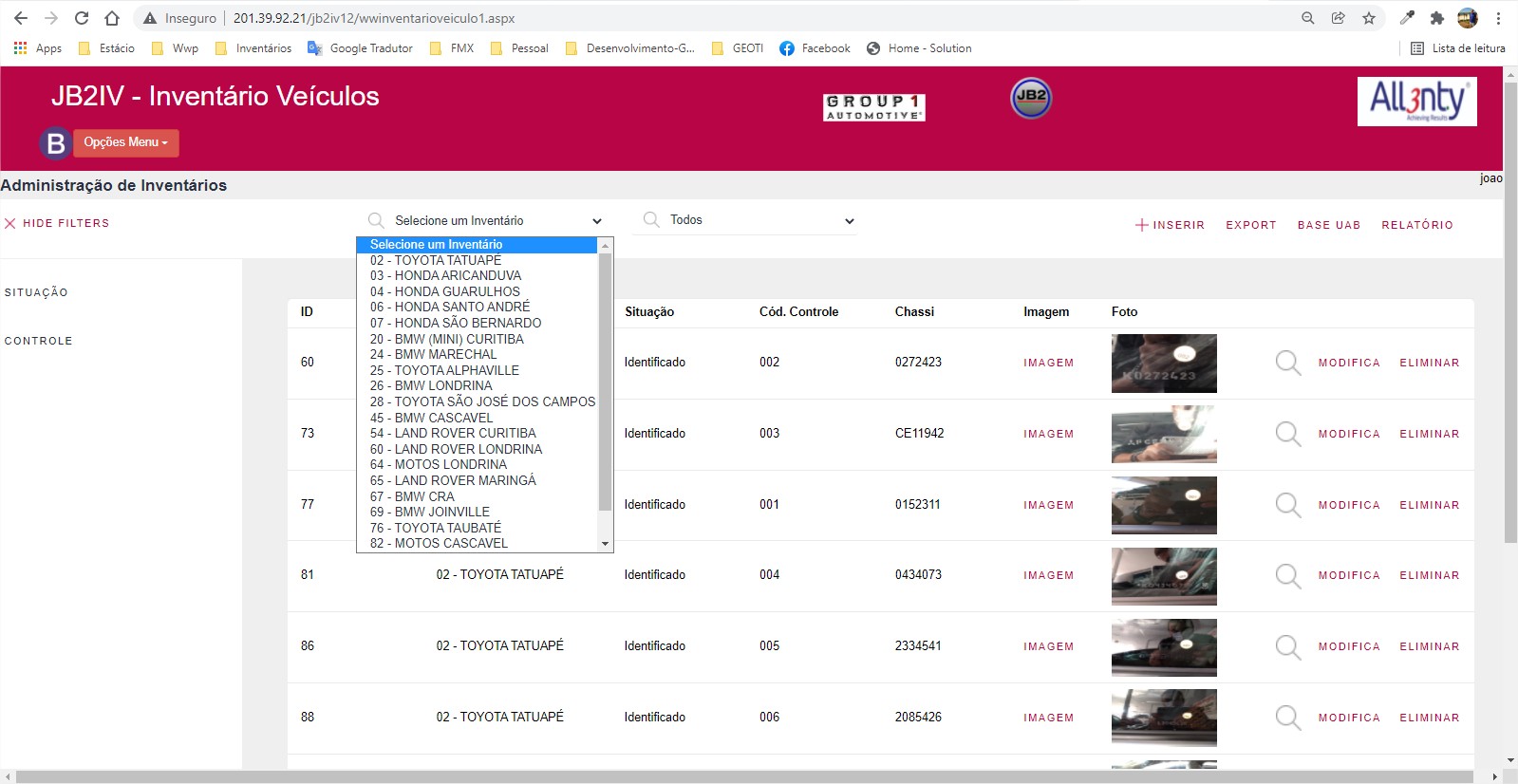Bookmark this page with star icon
This screenshot has width=1518, height=784.
[x=1369, y=18]
